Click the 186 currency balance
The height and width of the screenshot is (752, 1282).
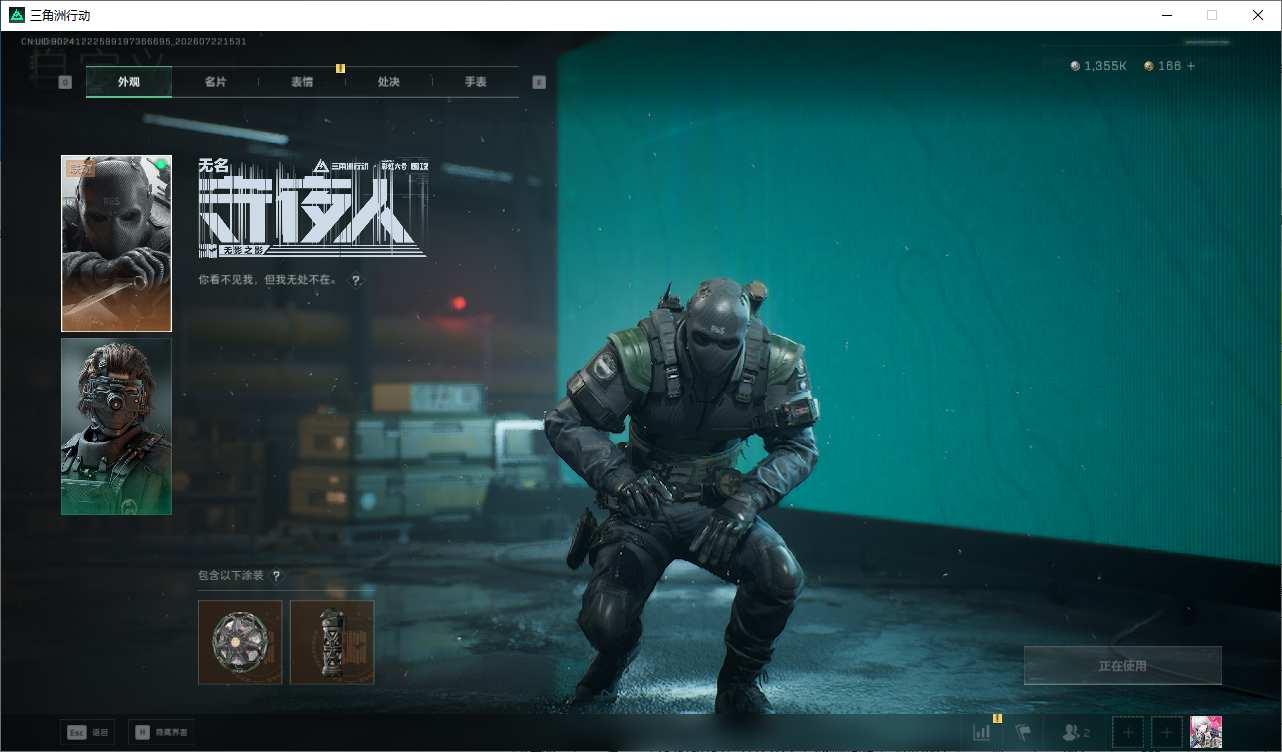click(x=1163, y=66)
